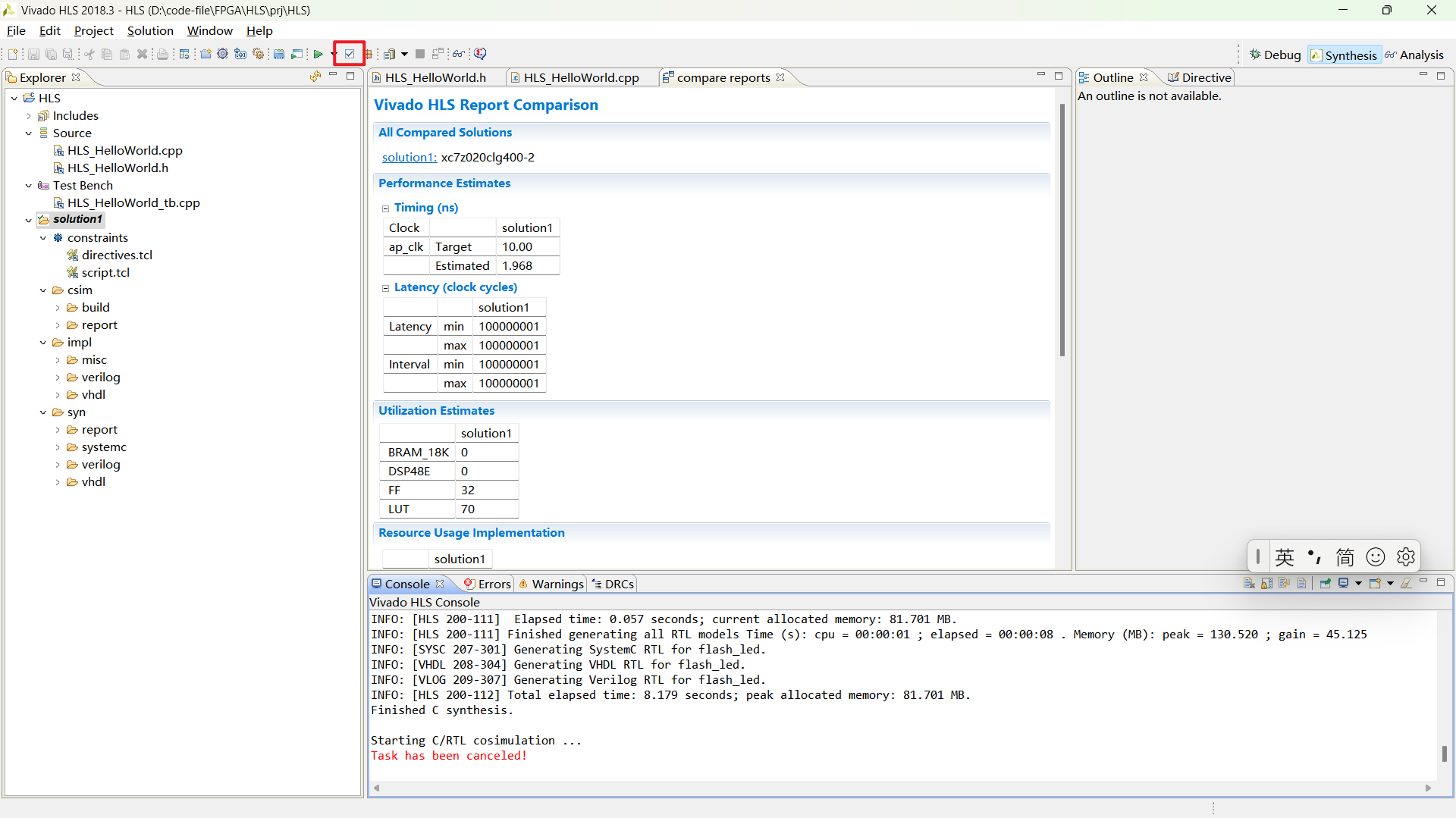Close the compare reports tab
The image size is (1456, 818).
click(780, 77)
